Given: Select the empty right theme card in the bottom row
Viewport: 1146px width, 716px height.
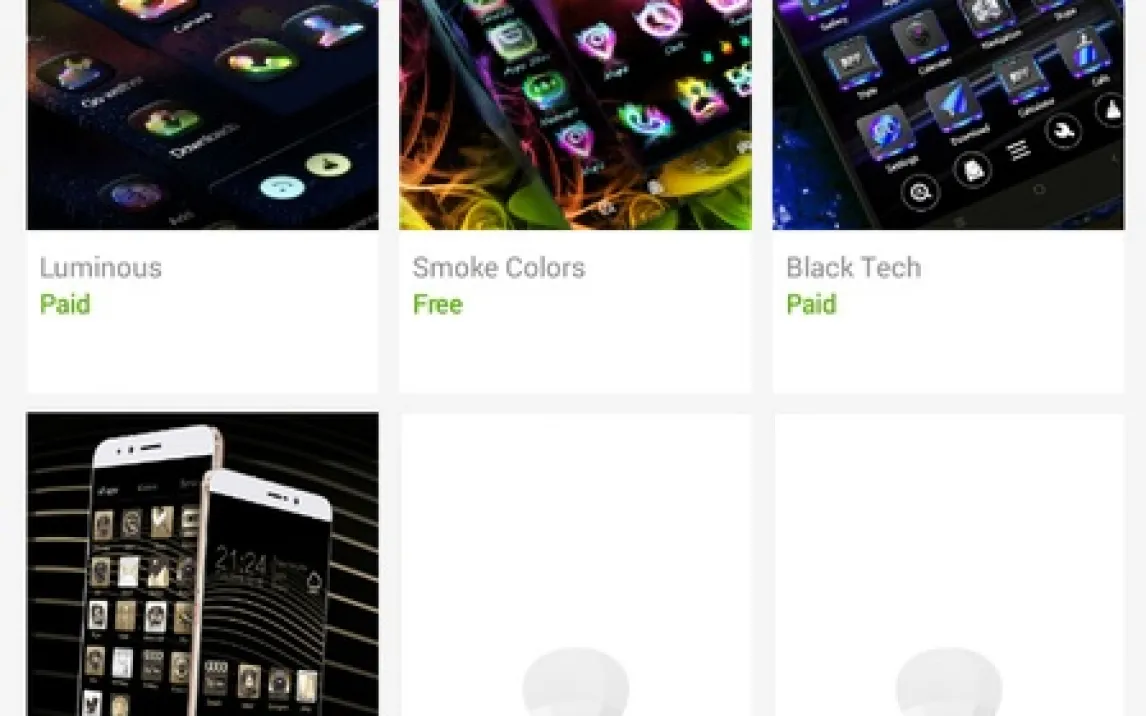Looking at the screenshot, I should (x=948, y=564).
